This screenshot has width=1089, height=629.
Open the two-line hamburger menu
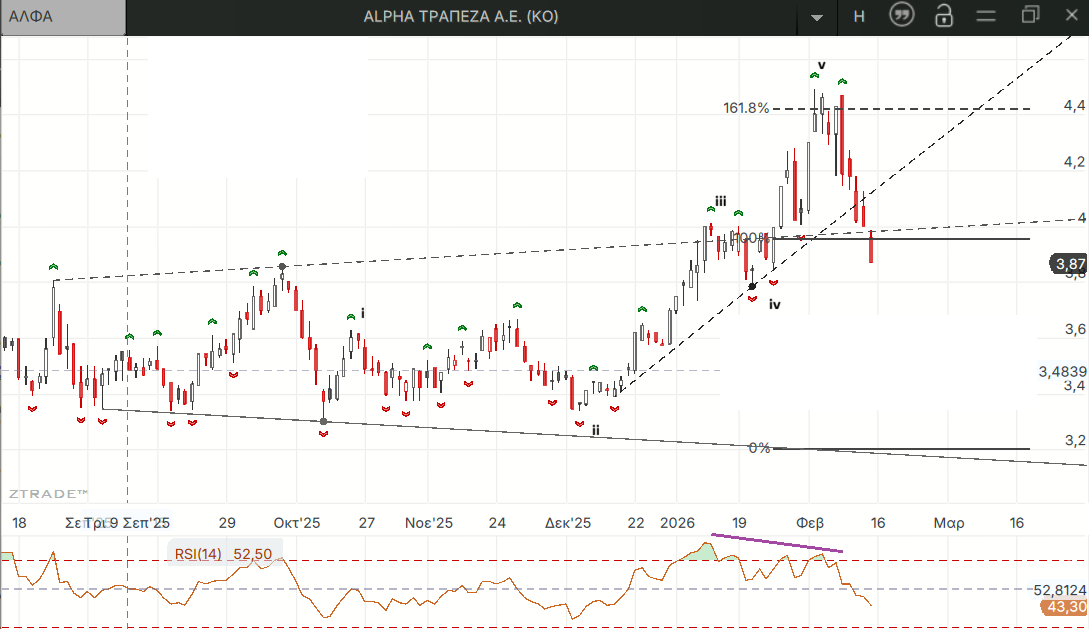pos(987,16)
